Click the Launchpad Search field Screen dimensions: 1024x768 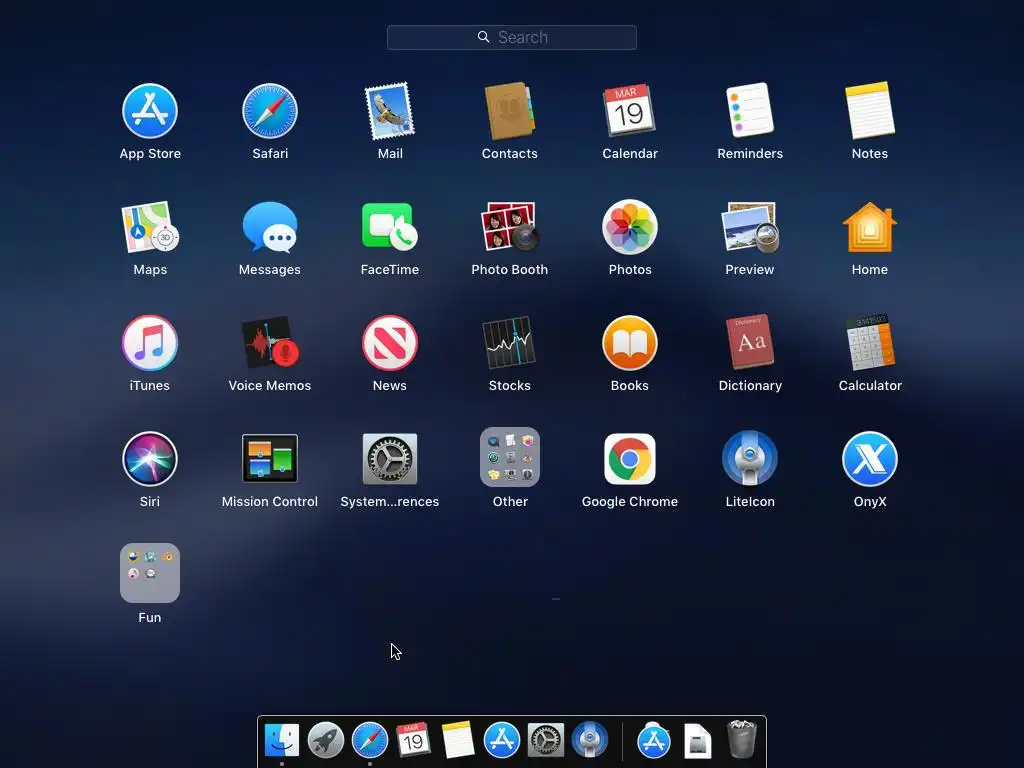(511, 37)
